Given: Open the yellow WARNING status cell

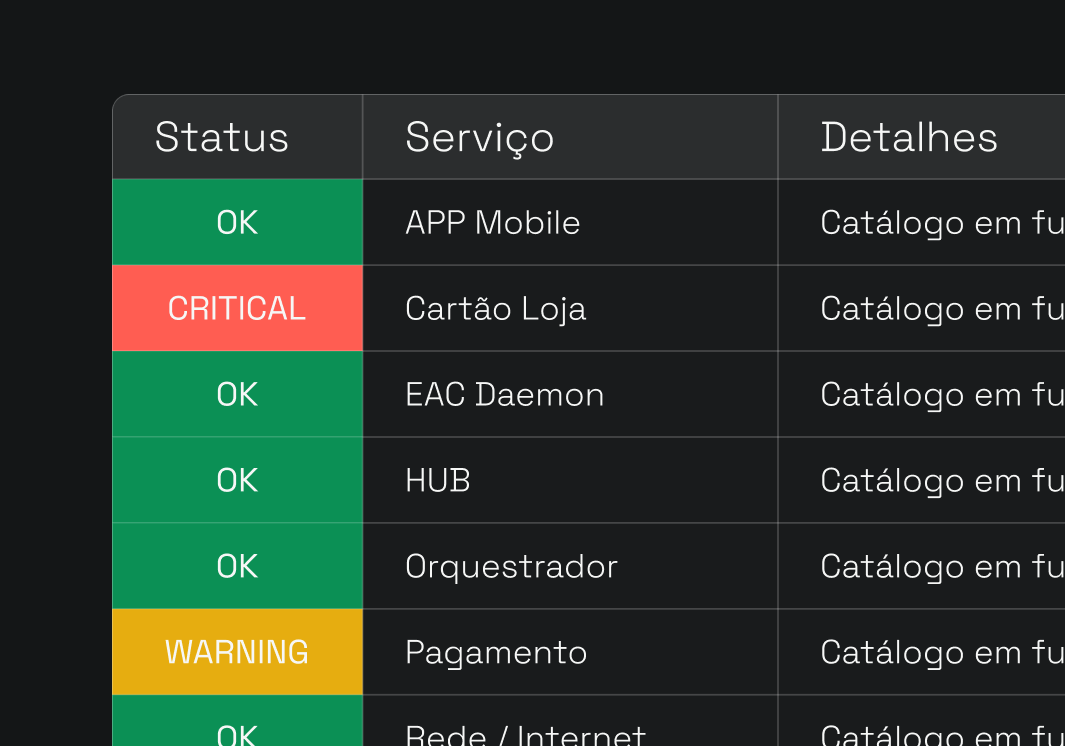Looking at the screenshot, I should [237, 652].
